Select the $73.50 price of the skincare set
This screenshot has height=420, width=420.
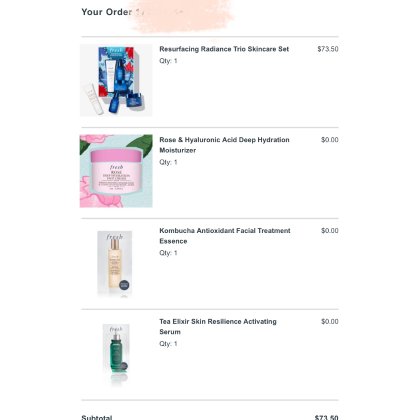[x=328, y=49]
